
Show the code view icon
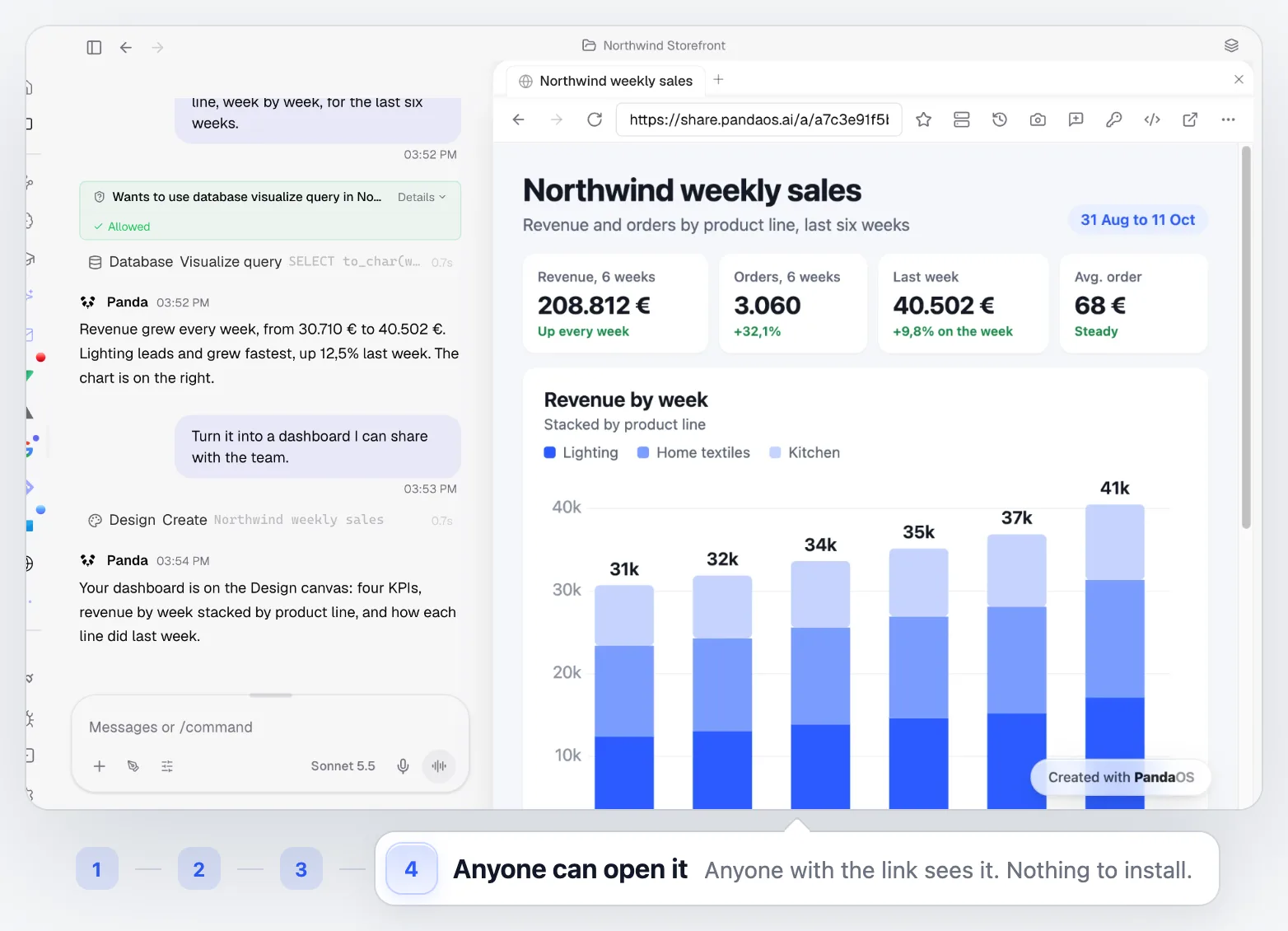[x=1152, y=119]
